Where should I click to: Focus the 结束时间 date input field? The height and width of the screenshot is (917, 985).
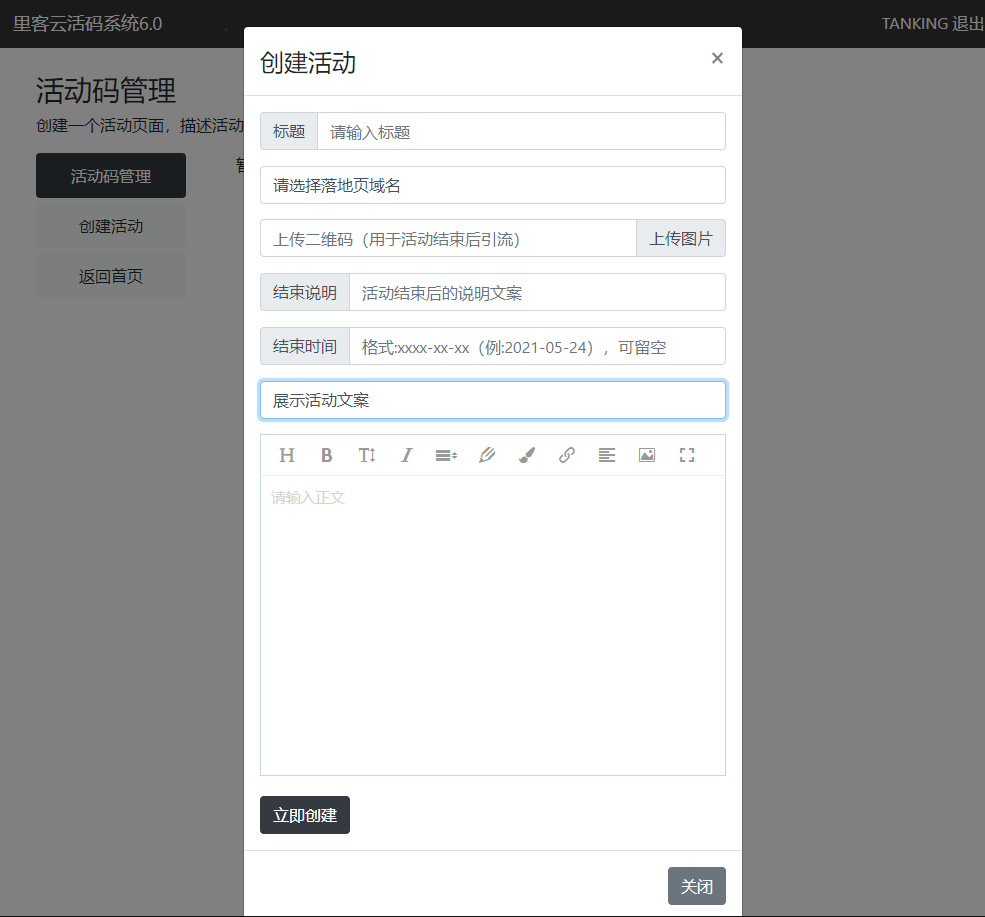pyautogui.click(x=537, y=347)
